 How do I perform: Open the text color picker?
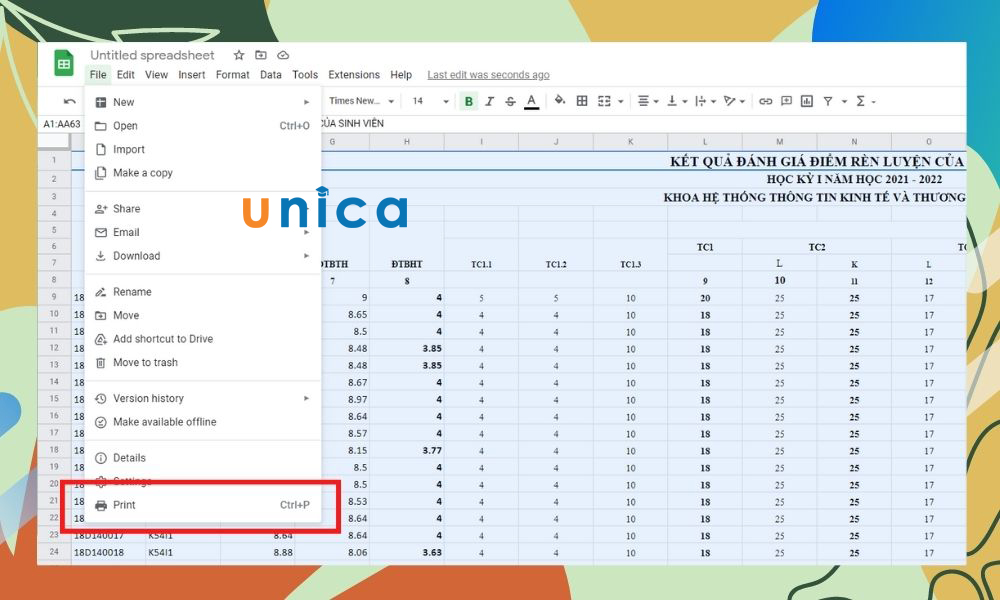(531, 101)
